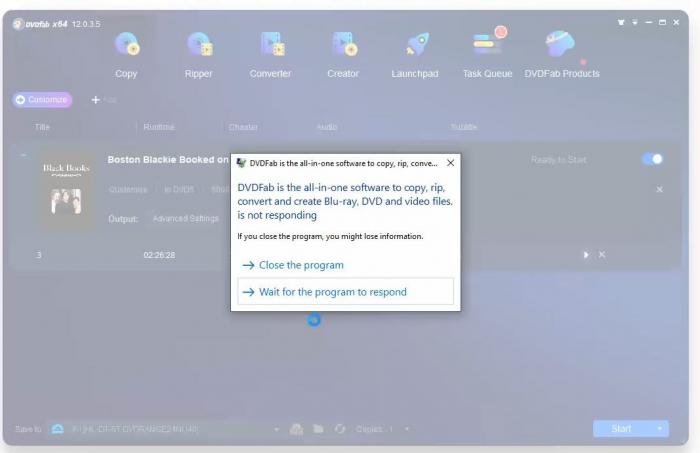Click the Black Books cover thumbnail
Viewport: 700px width, 453px height.
[66, 191]
